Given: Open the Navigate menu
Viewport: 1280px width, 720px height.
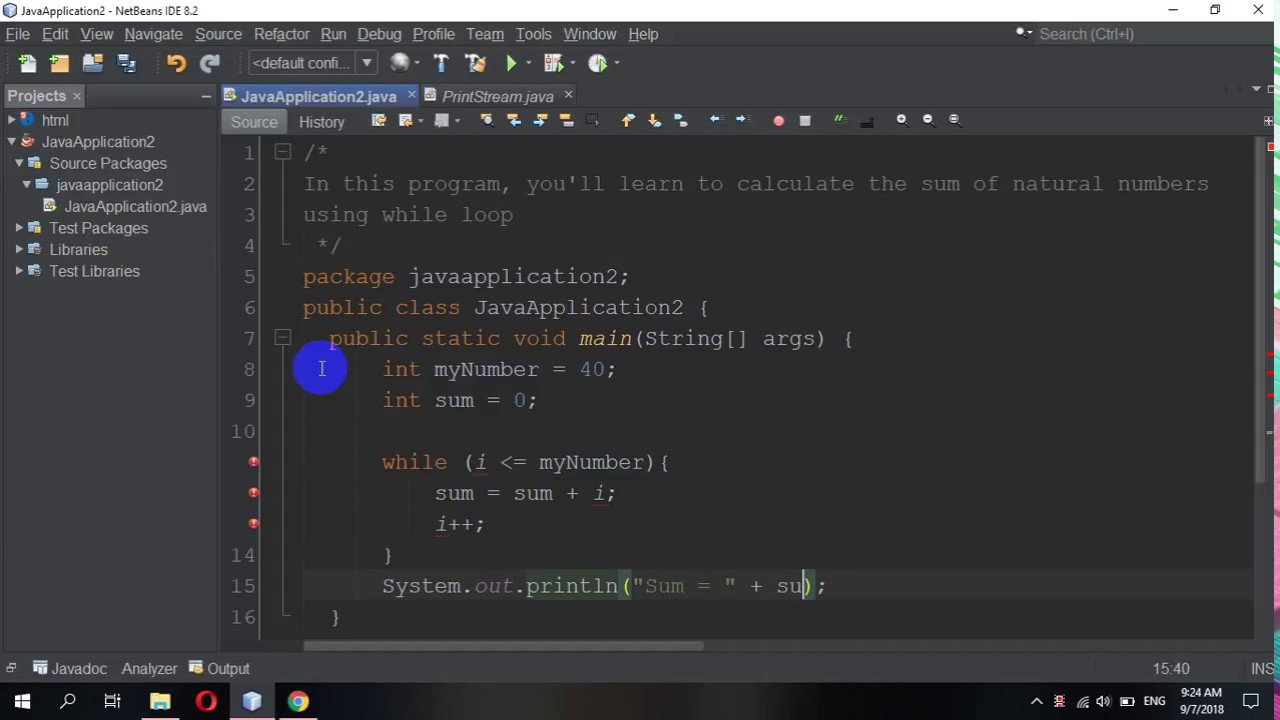Looking at the screenshot, I should 153,34.
